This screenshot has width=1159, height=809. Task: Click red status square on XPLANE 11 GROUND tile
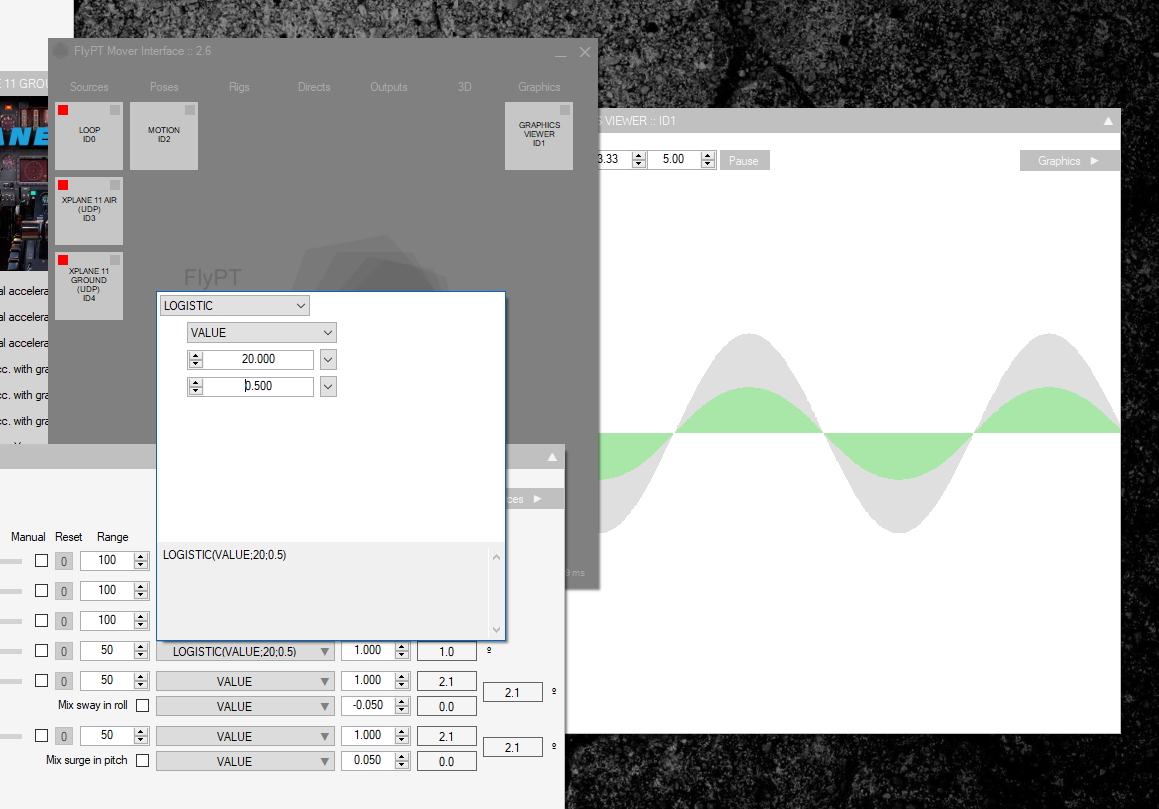(x=63, y=260)
